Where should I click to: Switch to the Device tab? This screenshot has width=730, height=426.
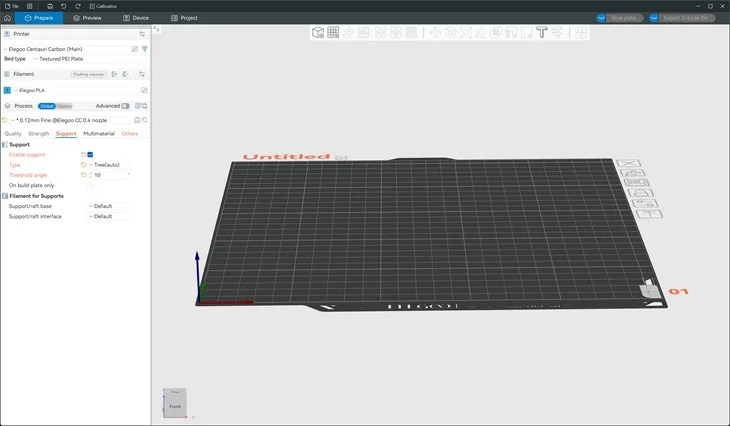click(136, 18)
